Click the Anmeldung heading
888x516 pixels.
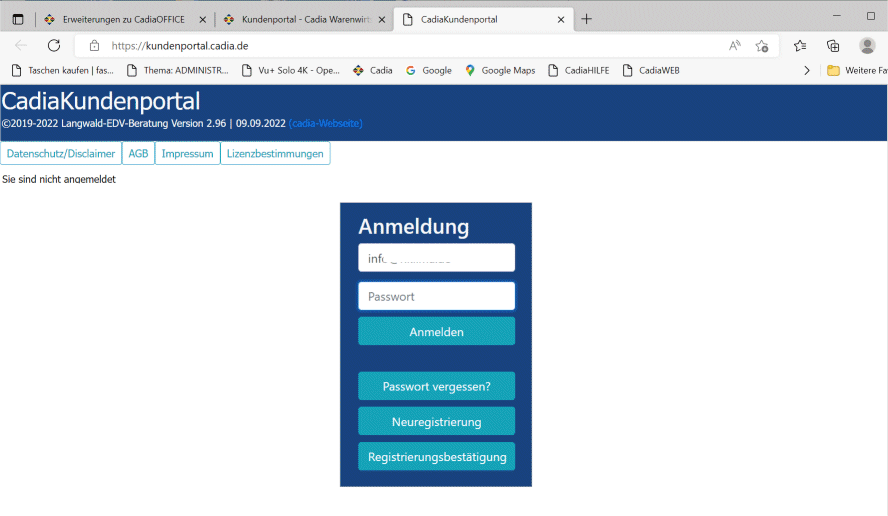pyautogui.click(x=413, y=227)
